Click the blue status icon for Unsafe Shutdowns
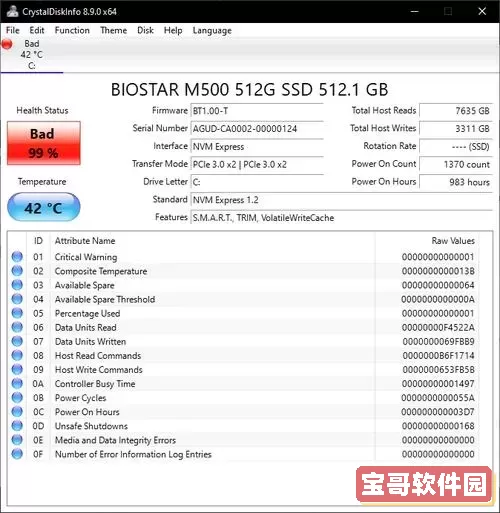 pos(17,426)
